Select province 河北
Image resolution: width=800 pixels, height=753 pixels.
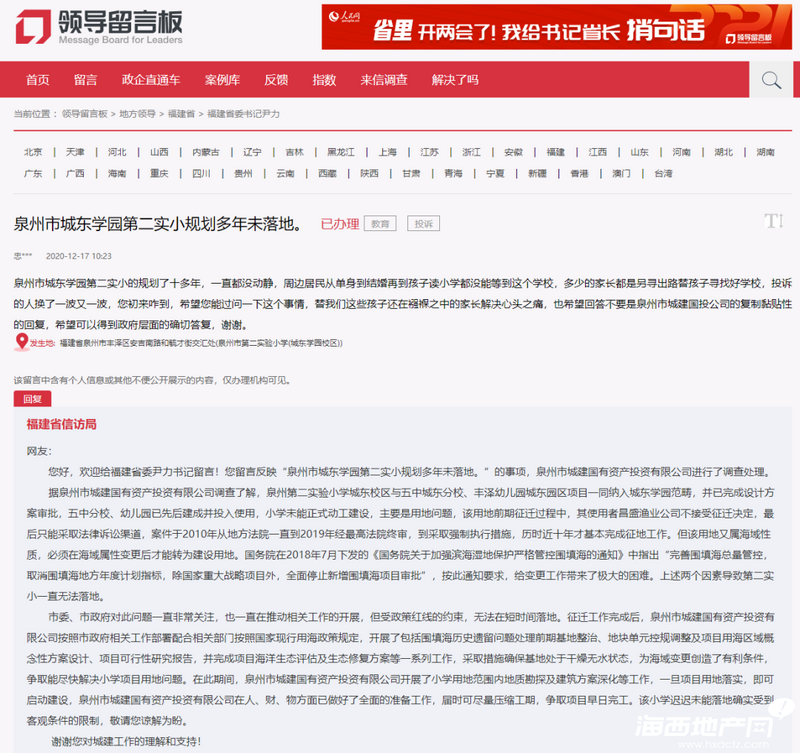pos(117,152)
